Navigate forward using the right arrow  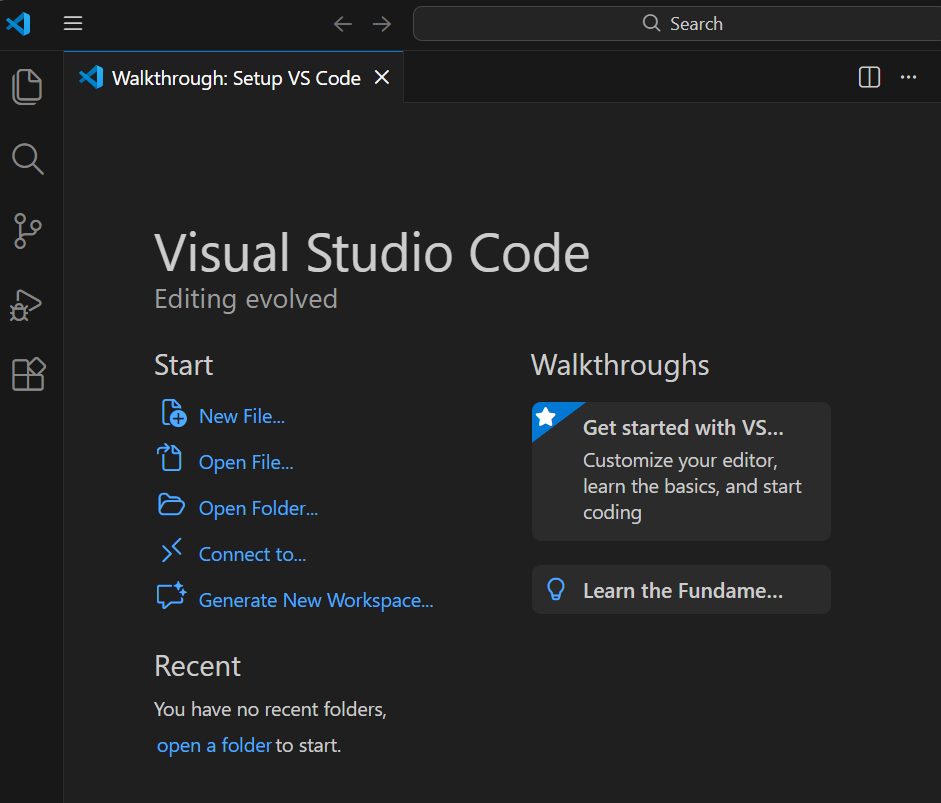point(382,24)
